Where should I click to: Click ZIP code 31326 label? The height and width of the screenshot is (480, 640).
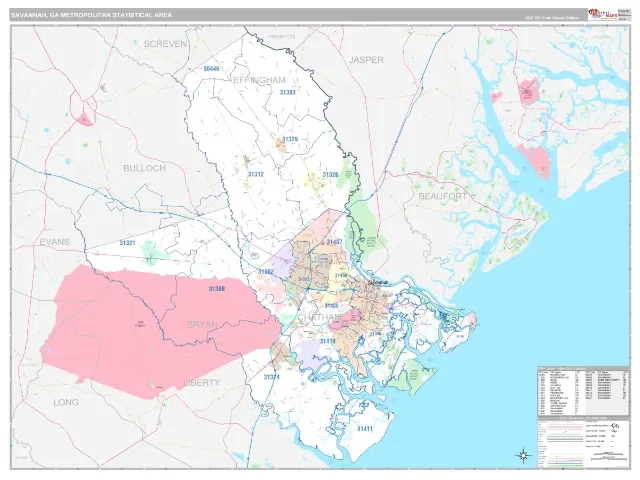click(x=330, y=175)
